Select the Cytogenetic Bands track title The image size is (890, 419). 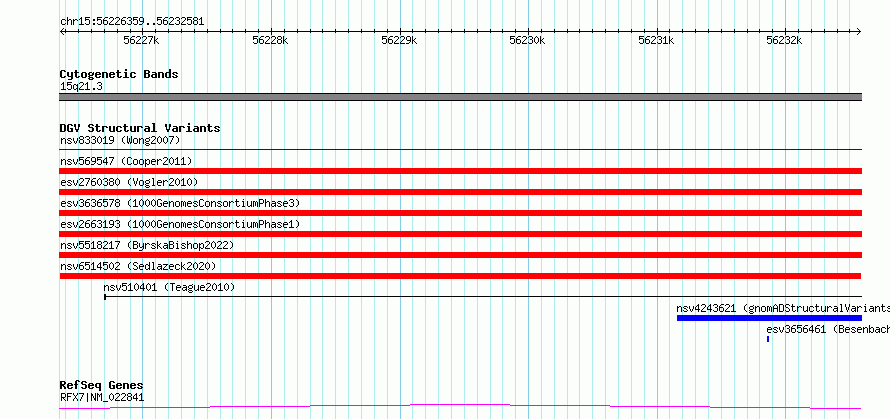(x=119, y=74)
